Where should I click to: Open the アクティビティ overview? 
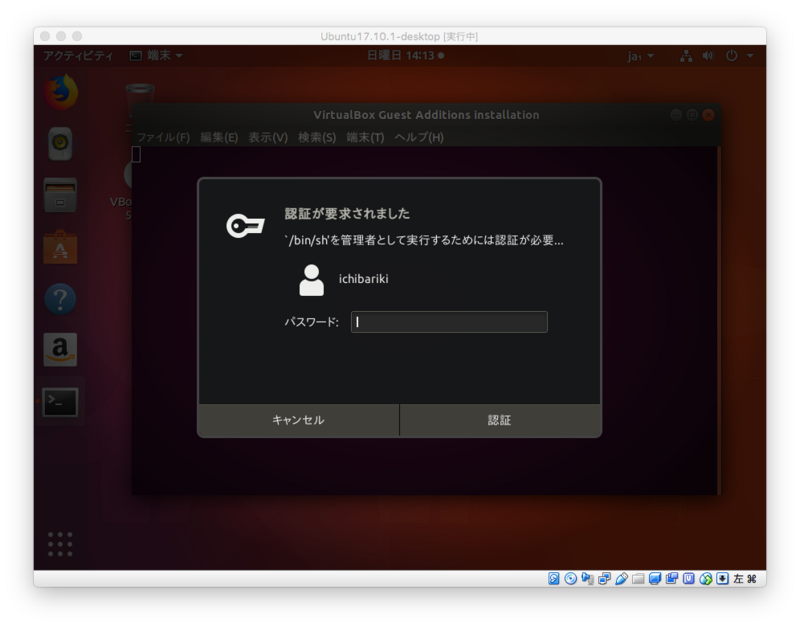click(78, 55)
